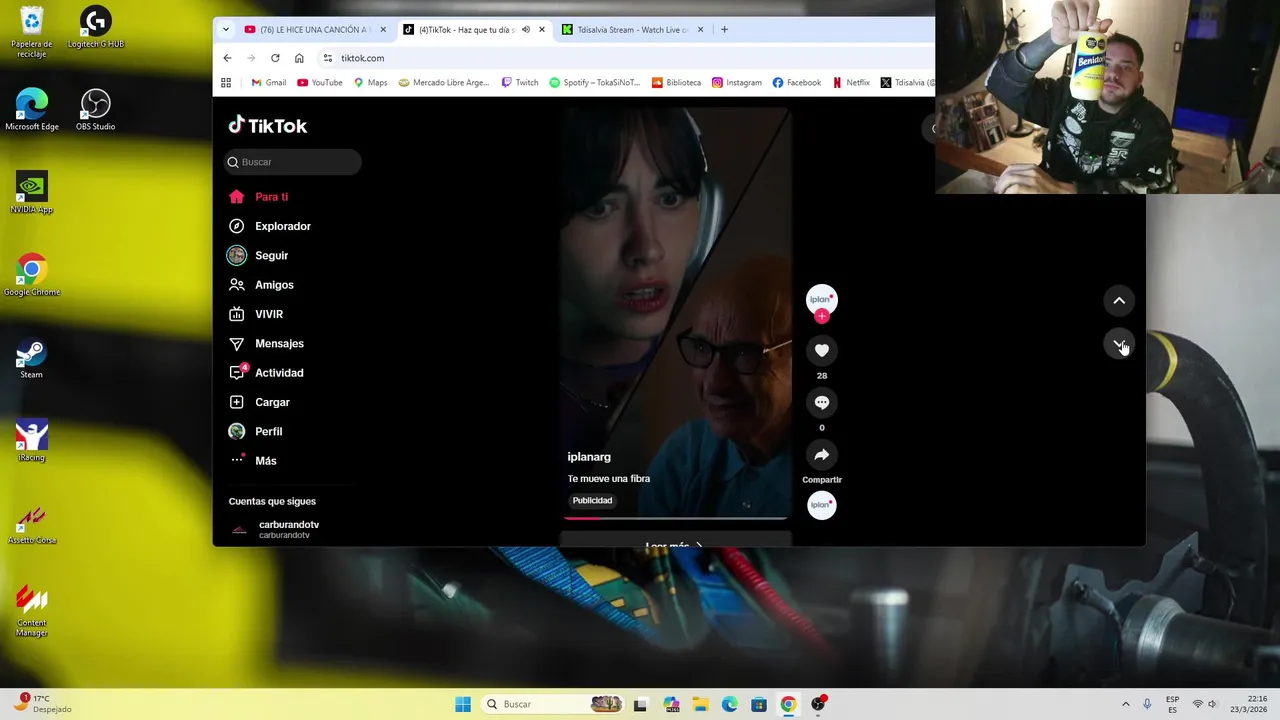The image size is (1280, 720).
Task: Open the Gmail bookmark
Action: coord(269,83)
